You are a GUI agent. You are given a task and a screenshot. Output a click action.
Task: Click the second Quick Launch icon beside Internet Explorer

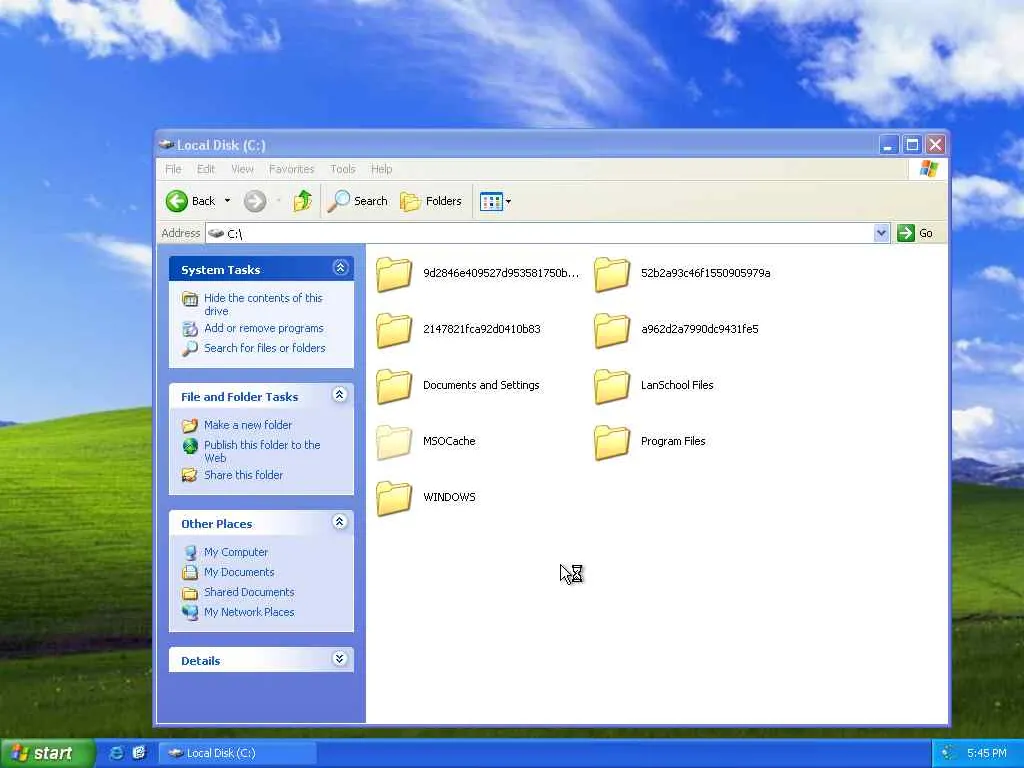139,753
